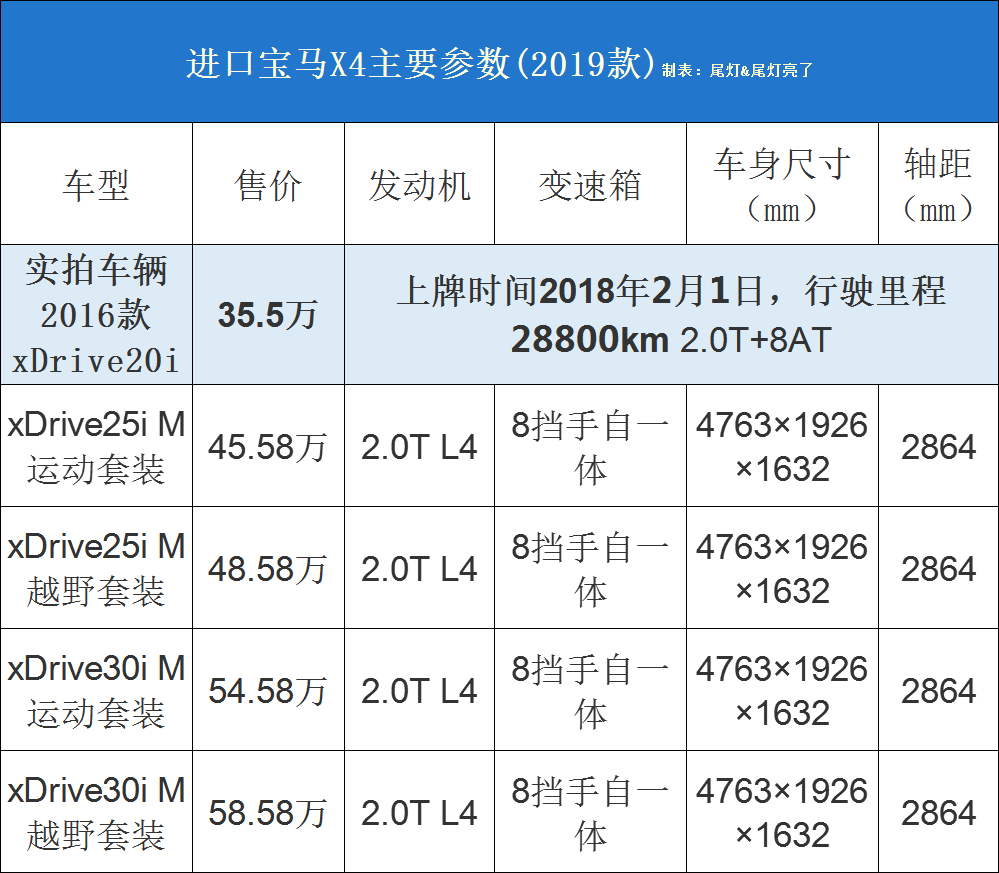The image size is (999, 873).
Task: Click the 2864 wheelbase cell in 58.58万 row
Action: point(938,813)
